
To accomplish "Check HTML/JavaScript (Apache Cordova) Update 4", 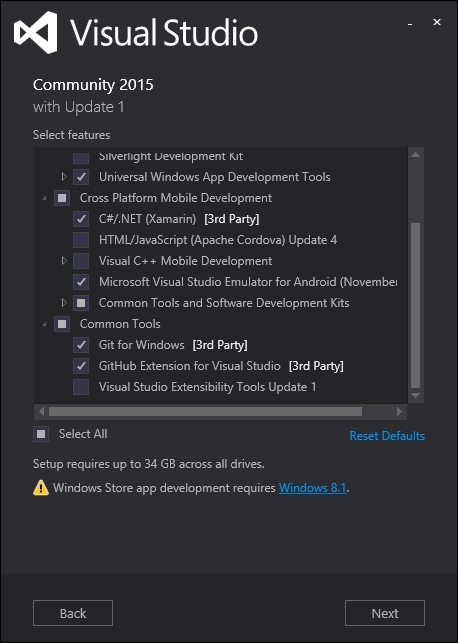I will pos(81,240).
